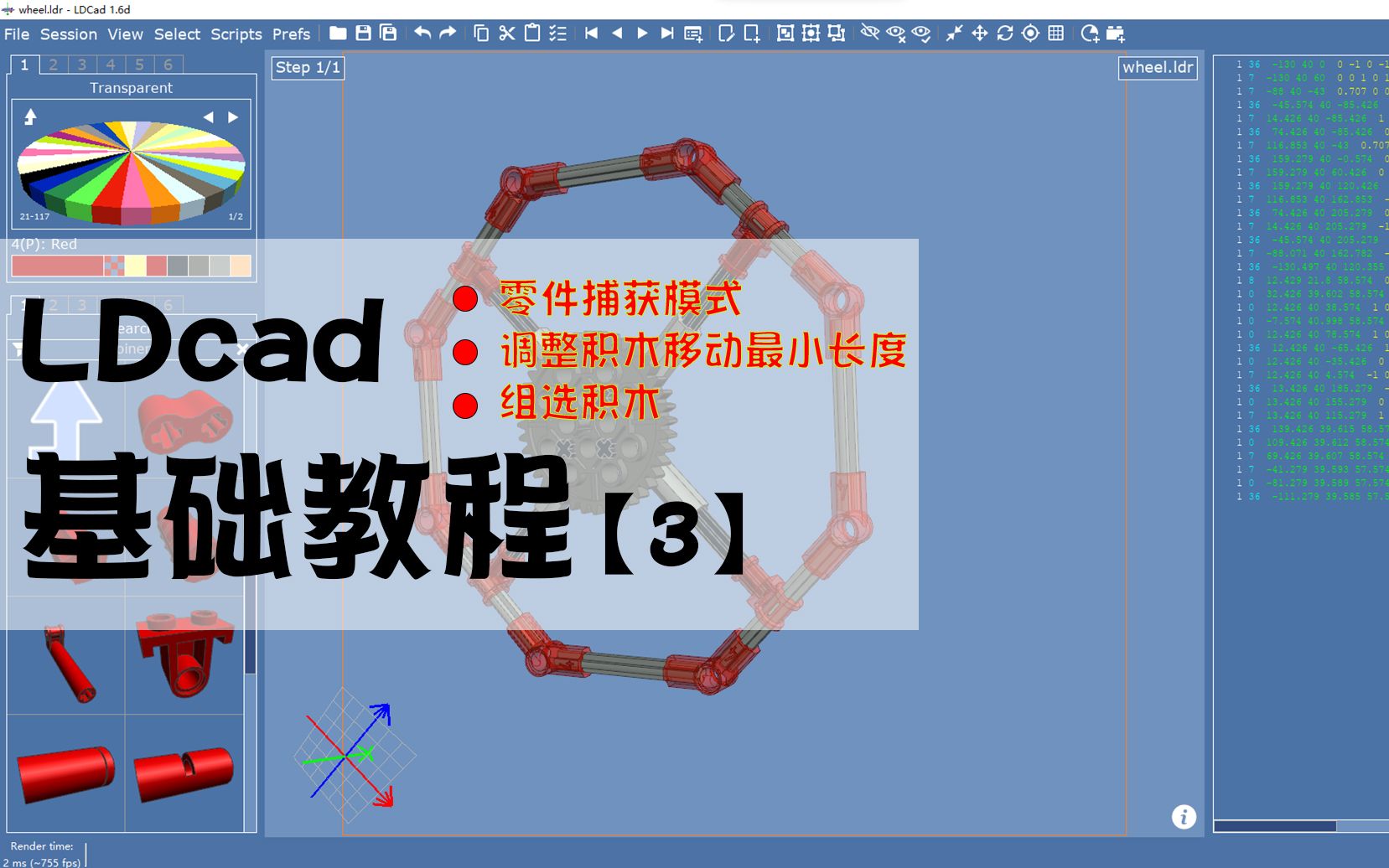Open the File menu

(17, 34)
